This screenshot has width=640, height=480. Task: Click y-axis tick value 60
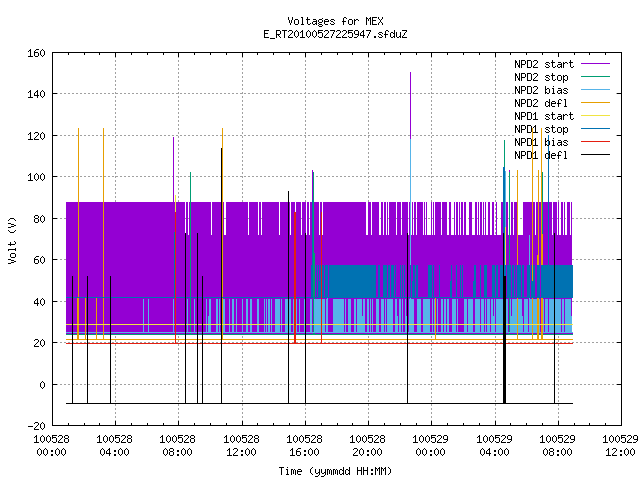pyautogui.click(x=40, y=260)
